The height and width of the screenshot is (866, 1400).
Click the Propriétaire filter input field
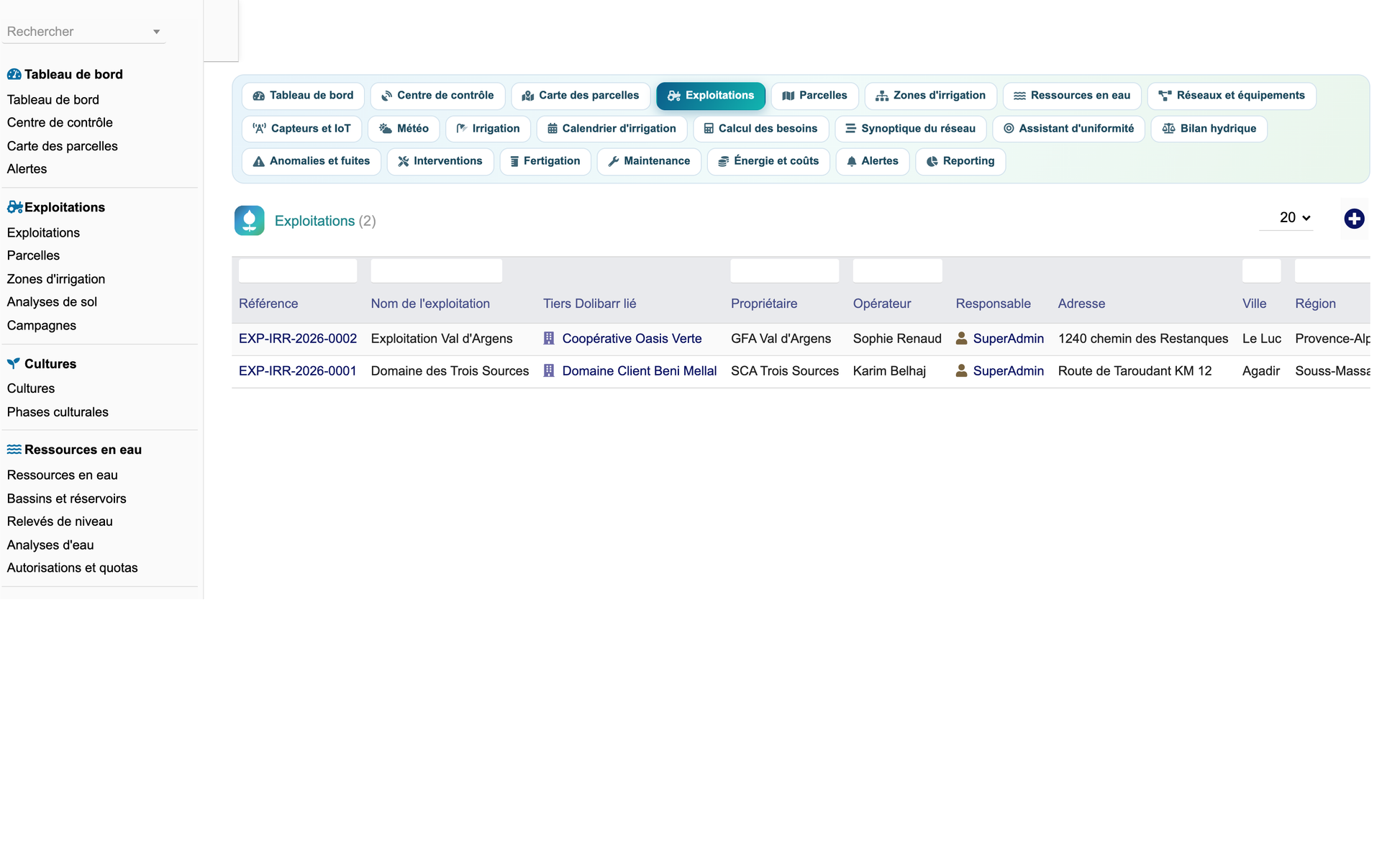pyautogui.click(x=785, y=270)
